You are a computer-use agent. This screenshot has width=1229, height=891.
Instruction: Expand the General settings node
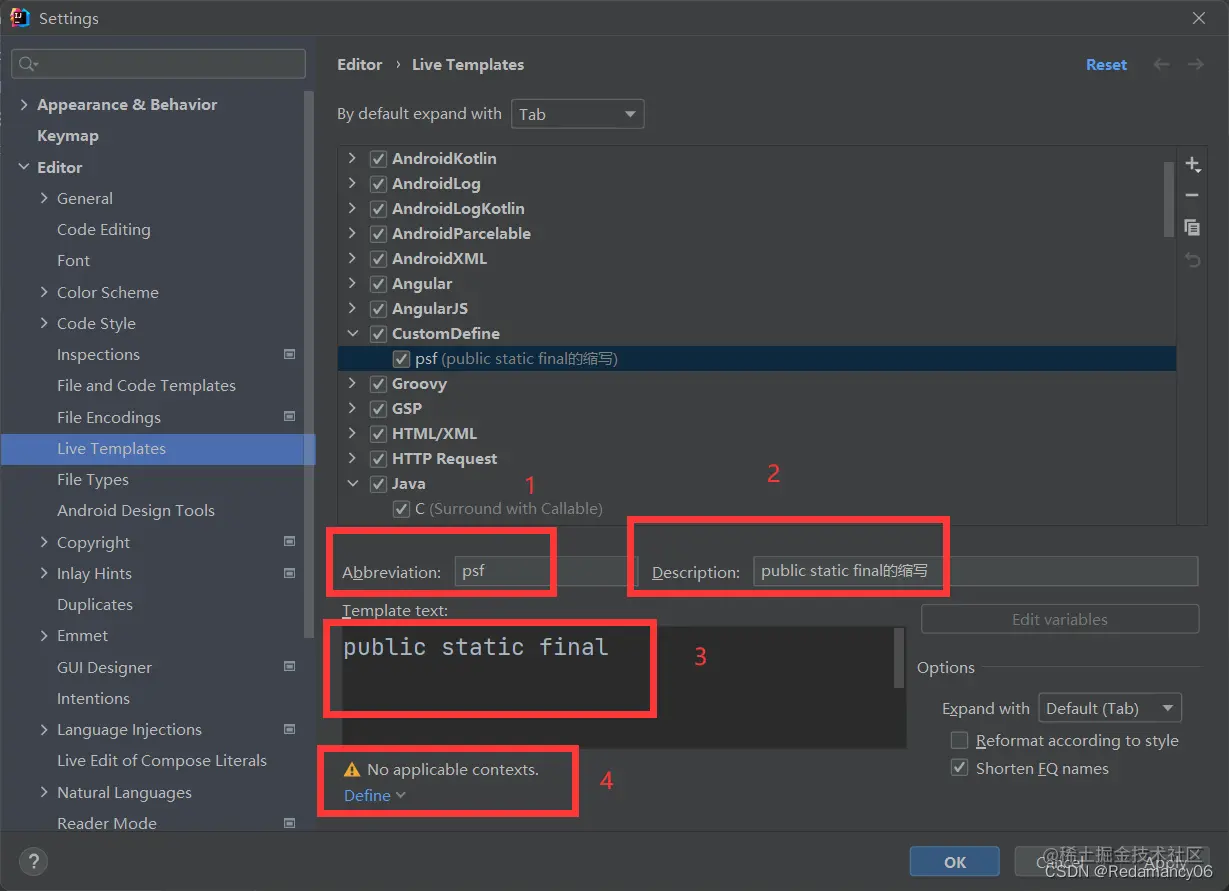pyautogui.click(x=44, y=198)
